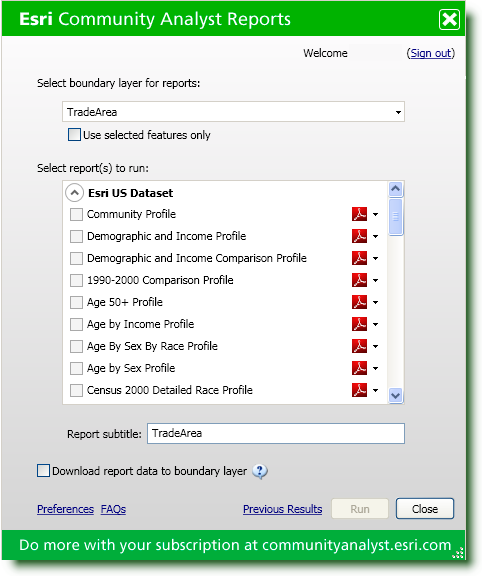The image size is (482, 576).
Task: Click the PDF icon for Age by Income Profile
Action: [359, 324]
